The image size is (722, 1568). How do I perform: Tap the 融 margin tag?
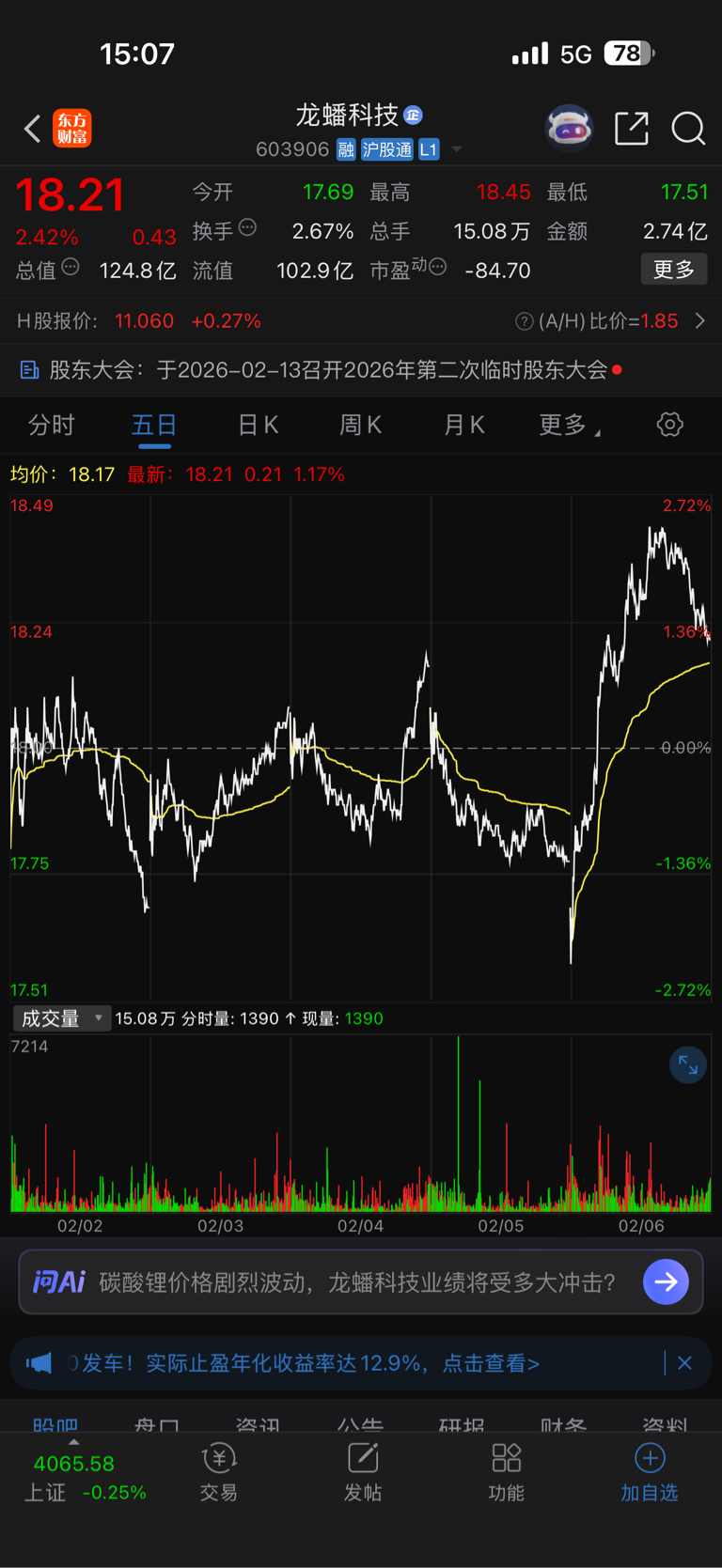346,149
